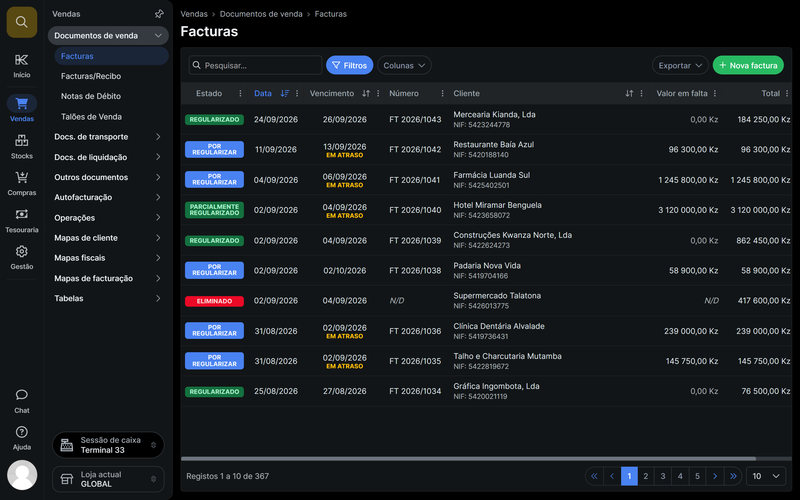The height and width of the screenshot is (500, 800).
Task: Go to page 2
Action: [x=646, y=476]
